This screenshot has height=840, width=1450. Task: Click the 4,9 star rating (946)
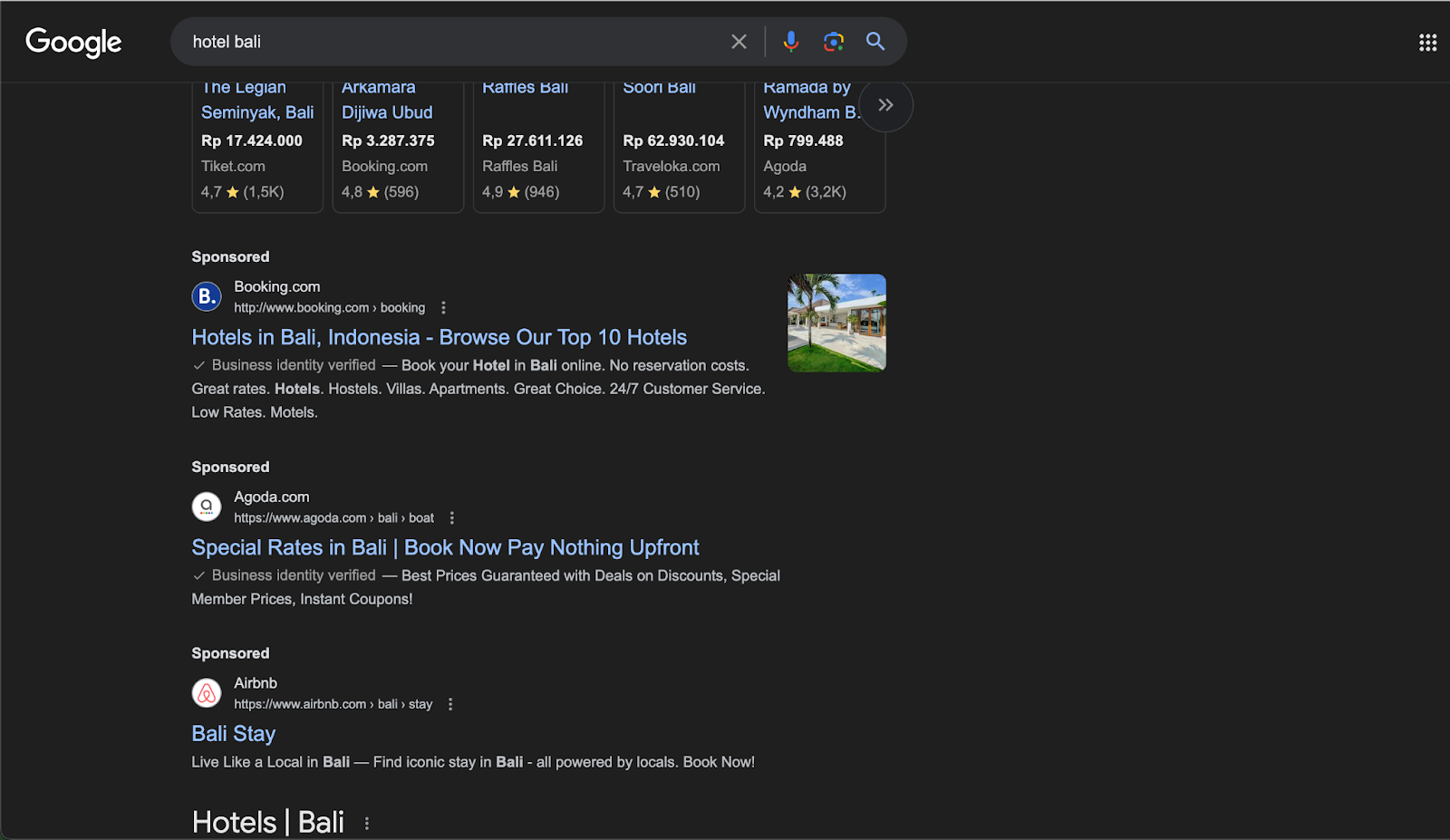[x=521, y=192]
